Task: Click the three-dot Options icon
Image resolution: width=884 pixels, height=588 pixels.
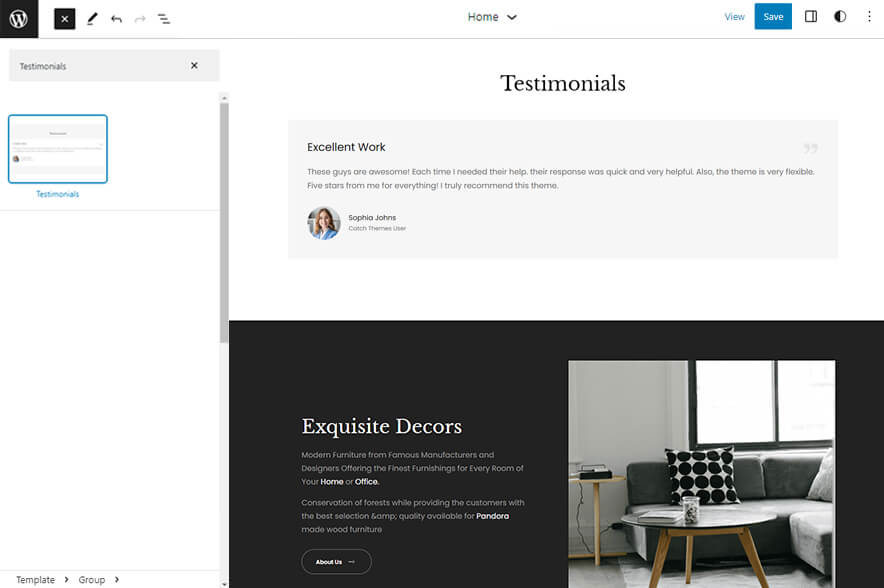Action: click(x=868, y=16)
